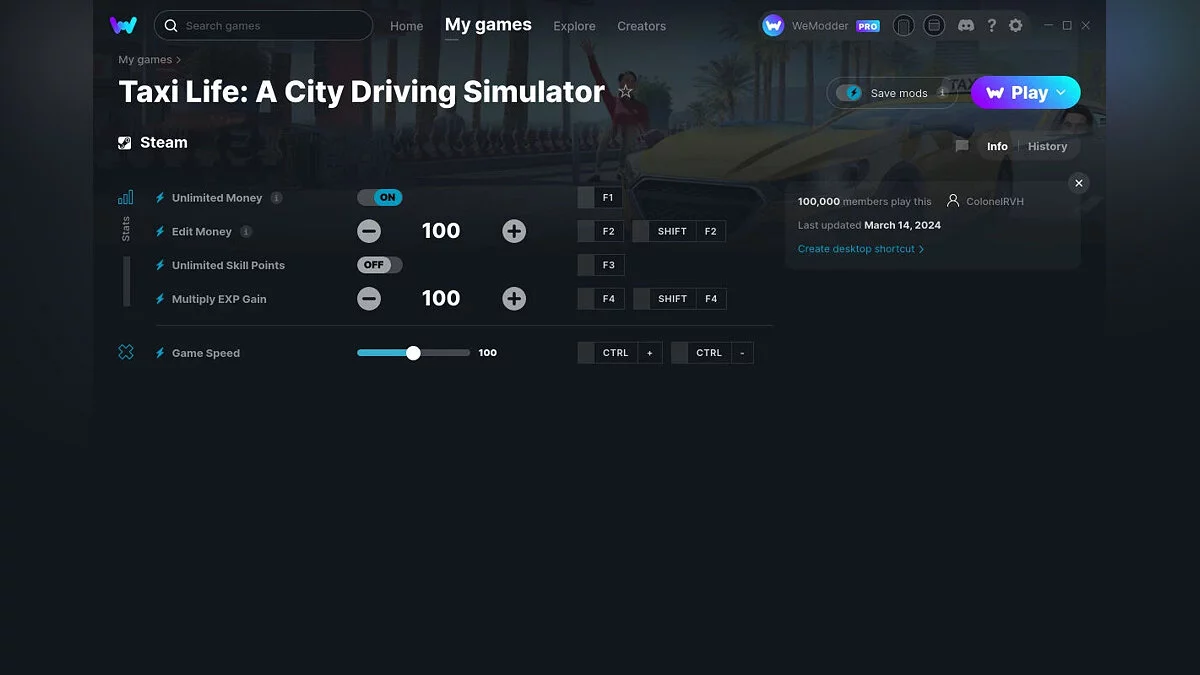Click the Multiply EXP Gain value 100
Viewport: 1200px width, 675px height.
[x=441, y=298]
